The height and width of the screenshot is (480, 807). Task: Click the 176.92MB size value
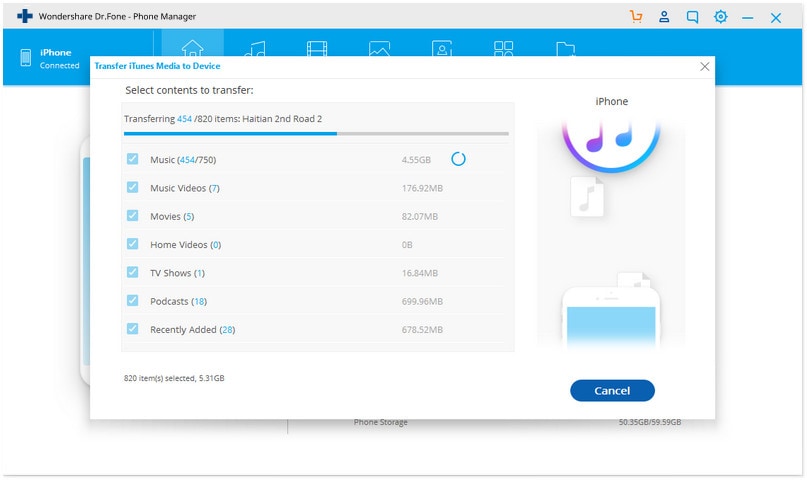(422, 188)
